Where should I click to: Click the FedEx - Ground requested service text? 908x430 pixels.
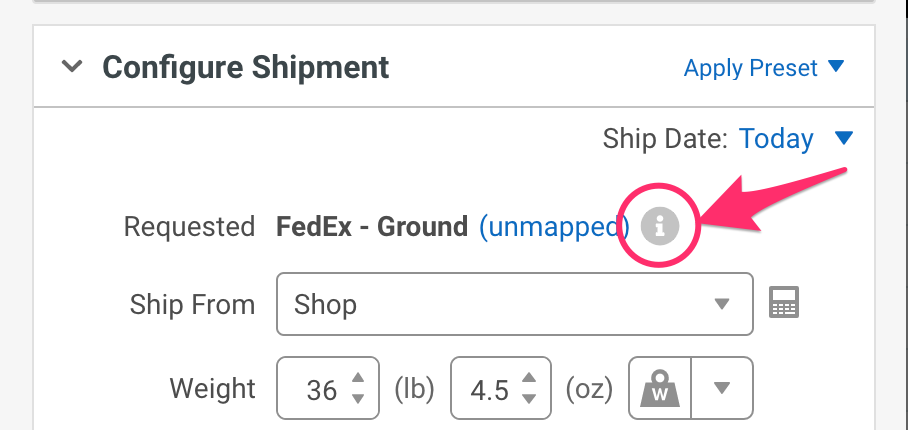[x=372, y=227]
